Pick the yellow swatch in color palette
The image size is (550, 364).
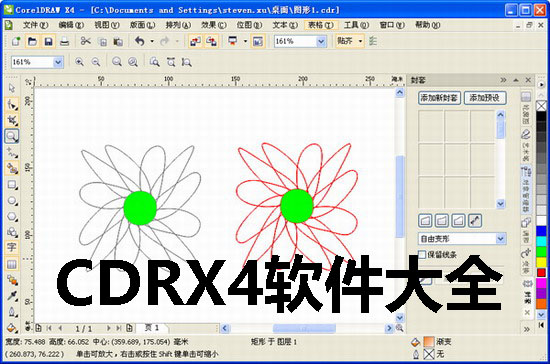pos(541,262)
